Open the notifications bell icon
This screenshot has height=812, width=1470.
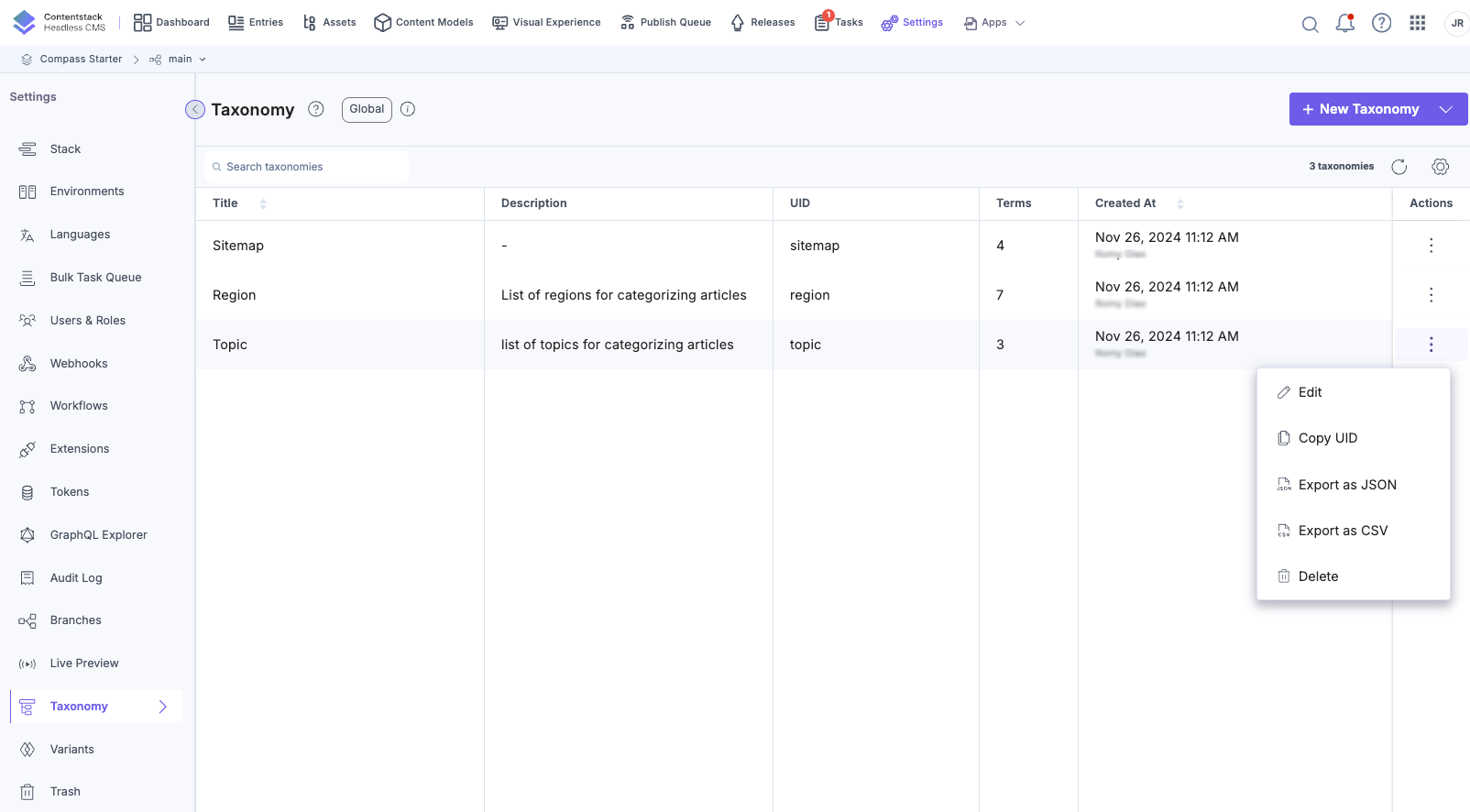[x=1344, y=24]
